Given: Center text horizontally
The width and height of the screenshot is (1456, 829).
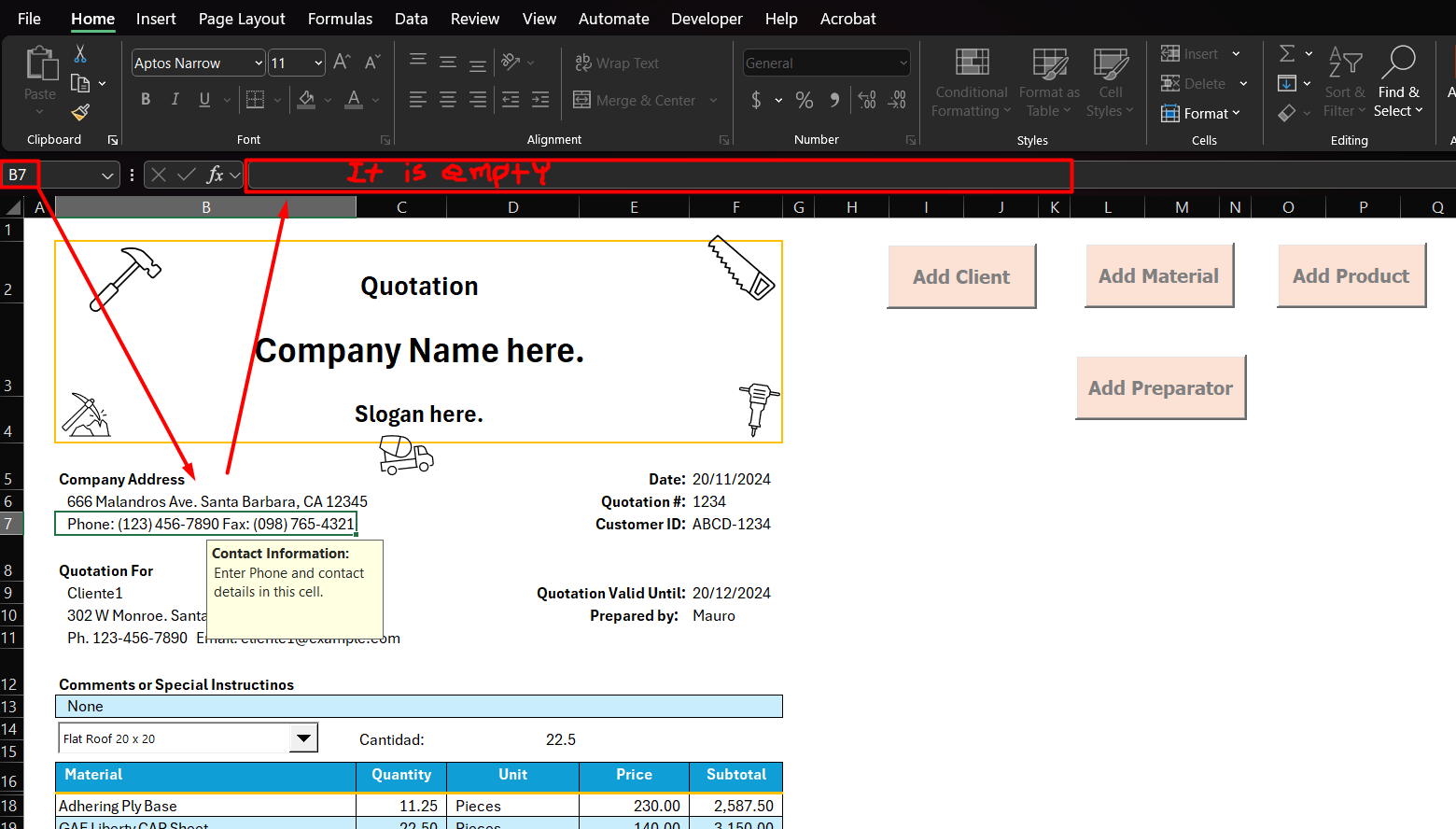Looking at the screenshot, I should click(x=448, y=99).
